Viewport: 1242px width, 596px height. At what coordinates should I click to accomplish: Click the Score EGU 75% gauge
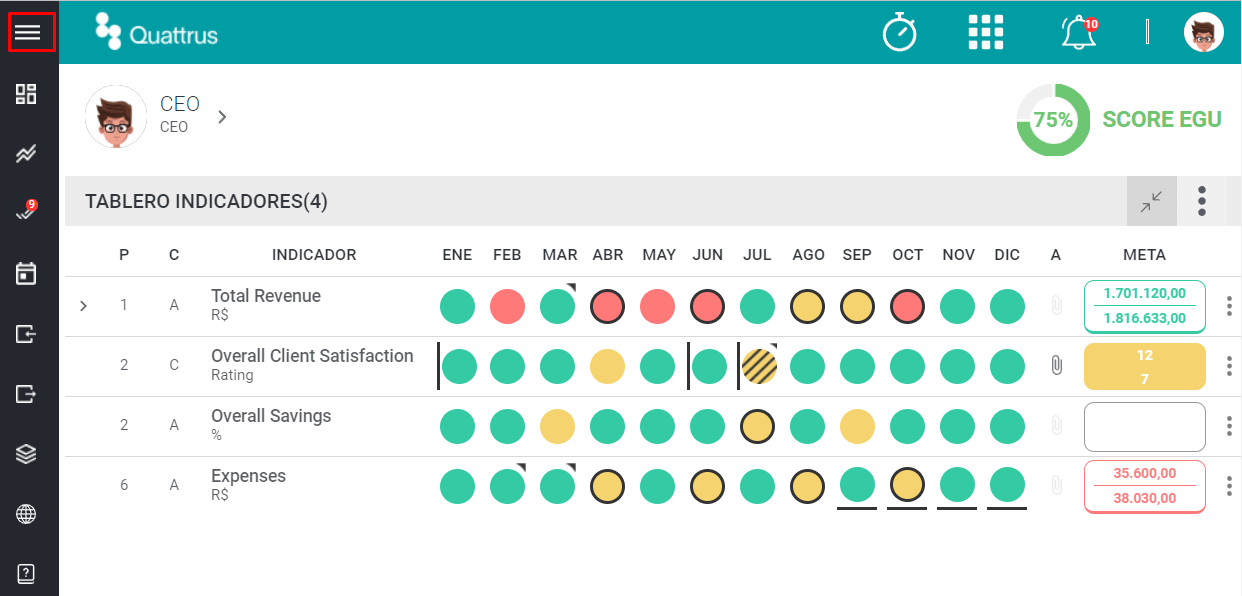(1053, 120)
